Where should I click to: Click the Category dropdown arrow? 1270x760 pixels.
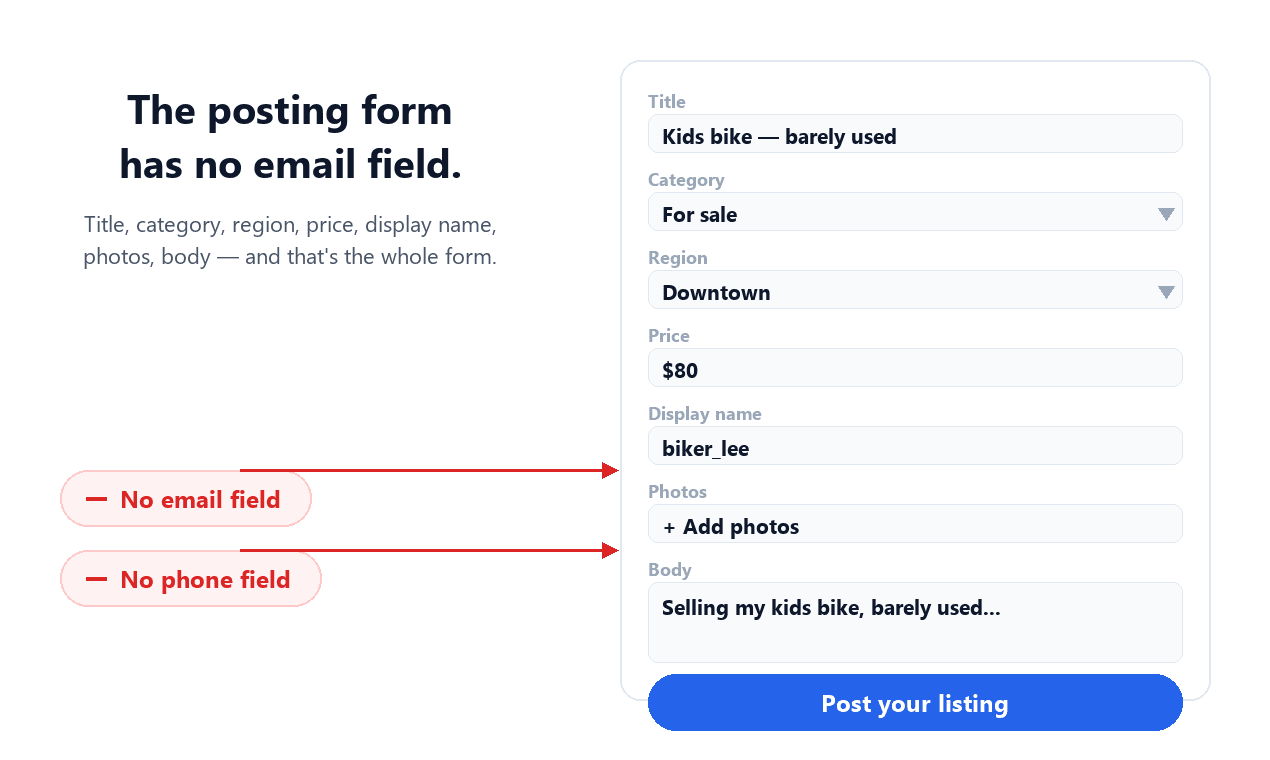[1165, 214]
